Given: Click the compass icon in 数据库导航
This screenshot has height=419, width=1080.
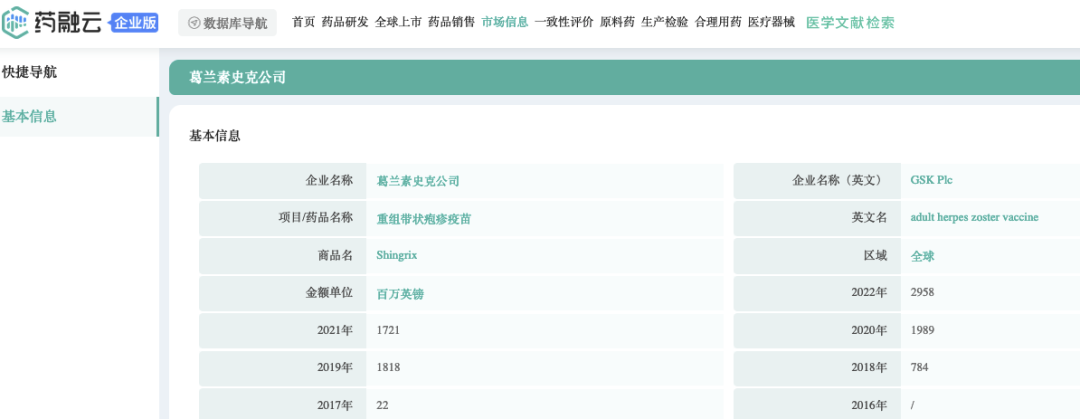Looking at the screenshot, I should [x=194, y=23].
